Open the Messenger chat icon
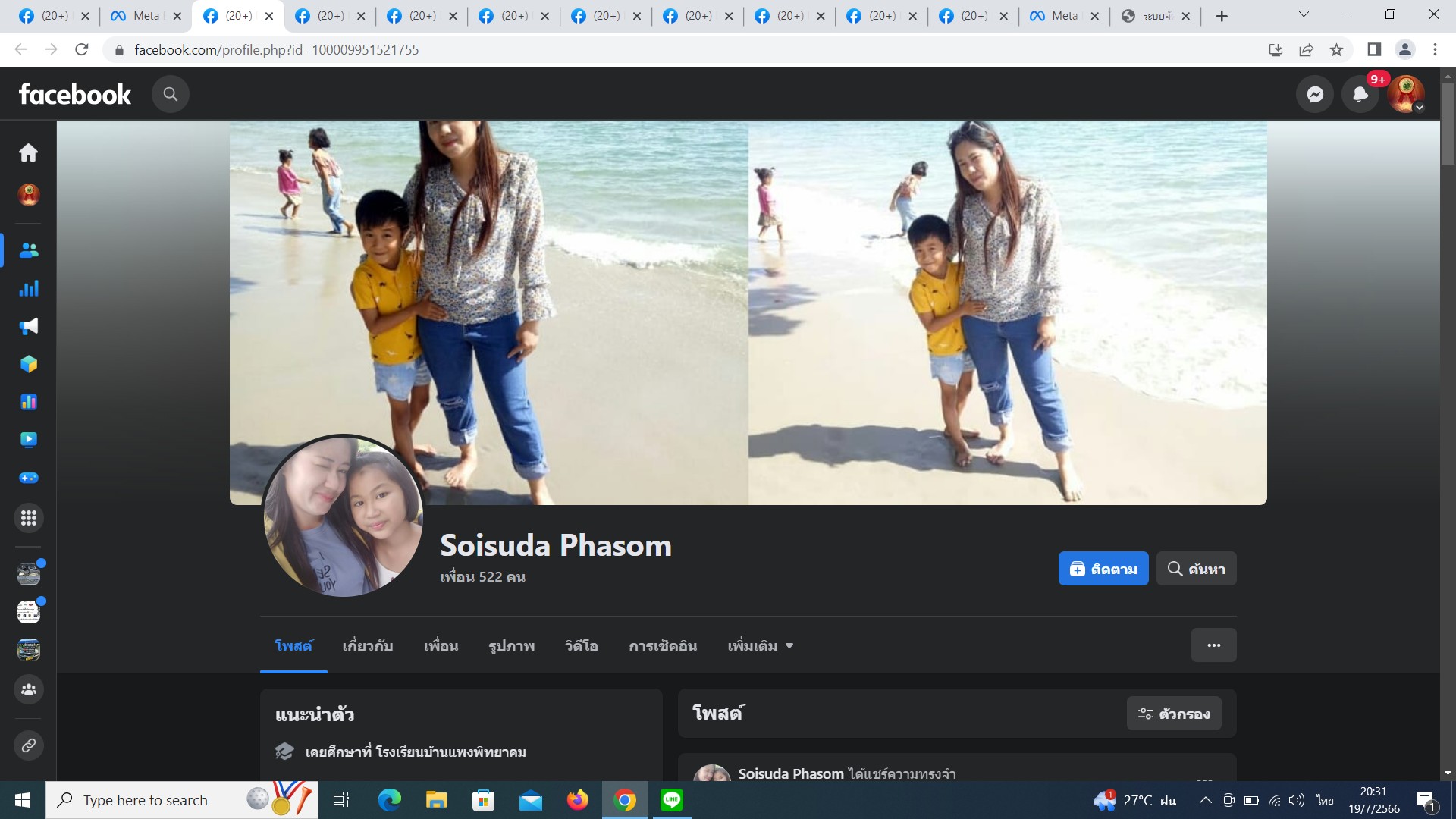This screenshot has width=1456, height=819. (x=1315, y=94)
